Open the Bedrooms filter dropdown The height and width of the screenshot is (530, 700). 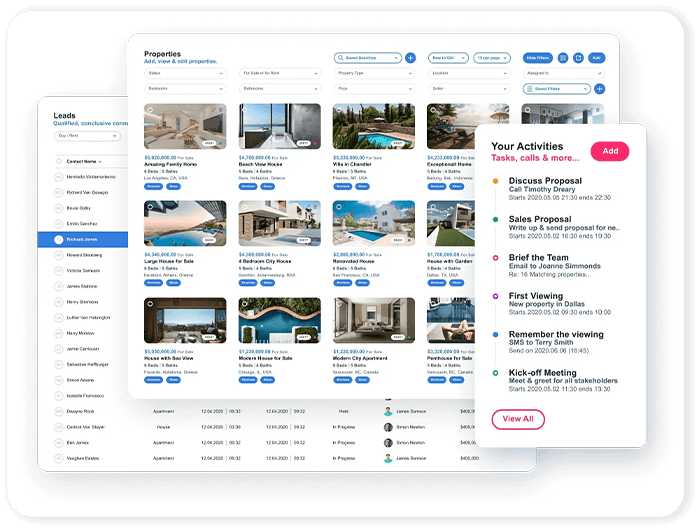click(185, 89)
